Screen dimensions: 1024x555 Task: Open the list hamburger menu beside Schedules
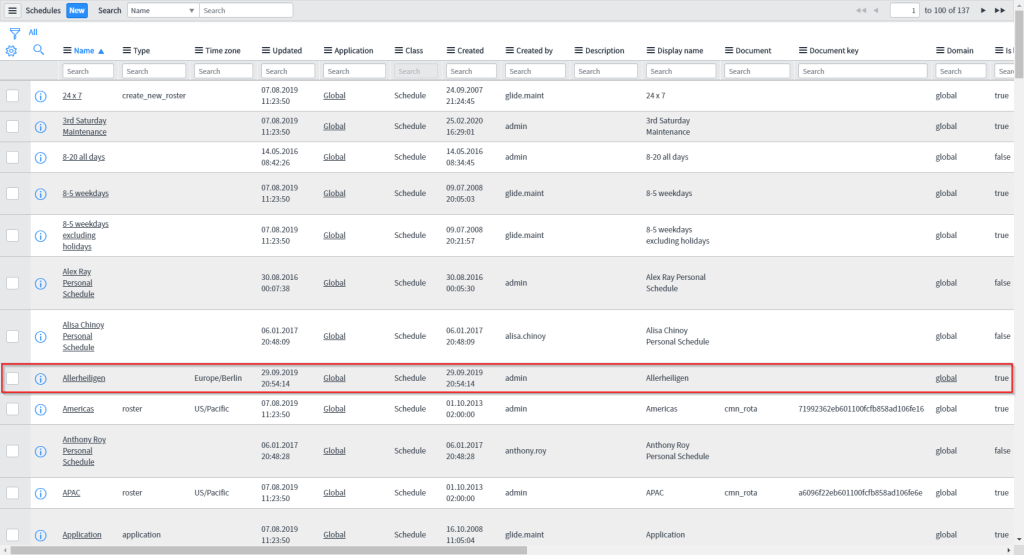13,10
